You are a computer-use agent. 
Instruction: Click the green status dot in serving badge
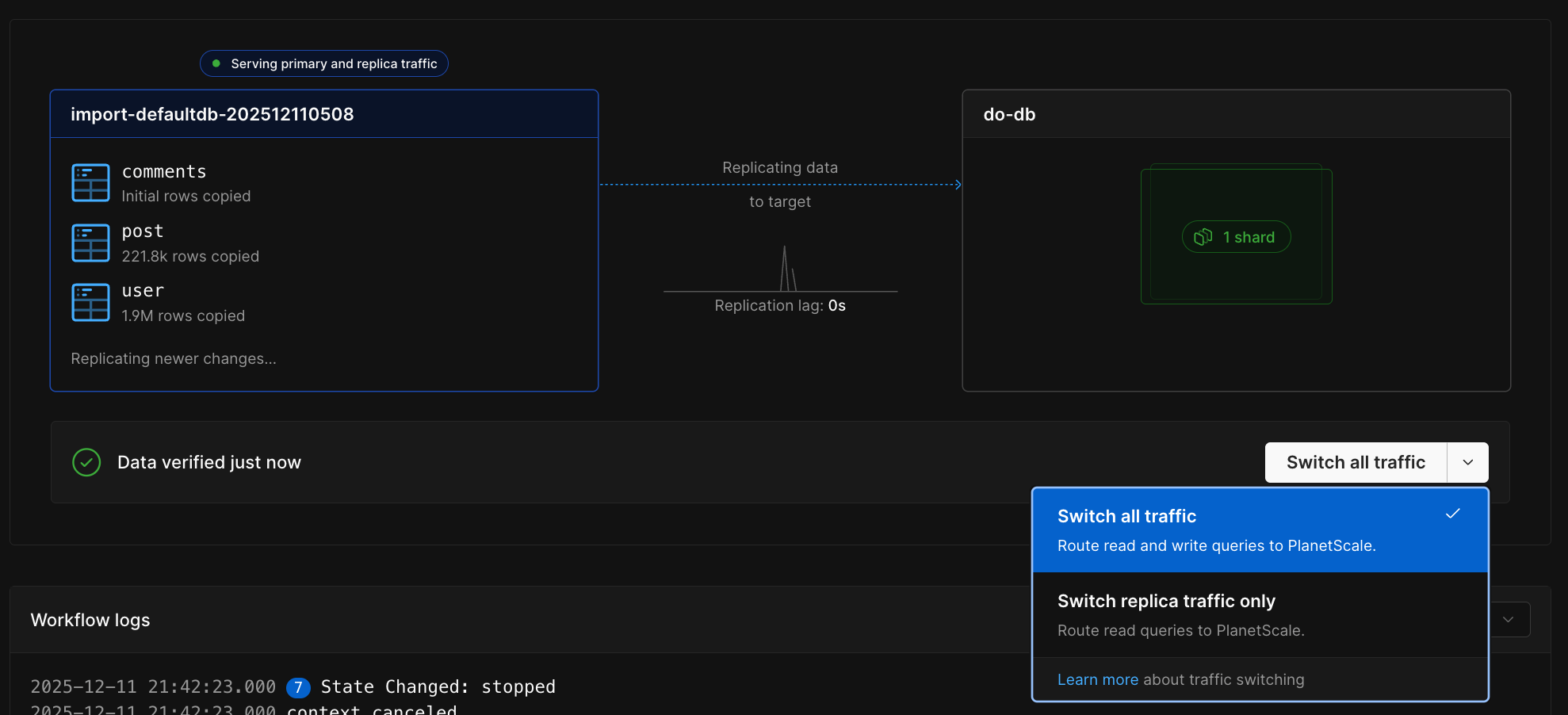pyautogui.click(x=216, y=63)
